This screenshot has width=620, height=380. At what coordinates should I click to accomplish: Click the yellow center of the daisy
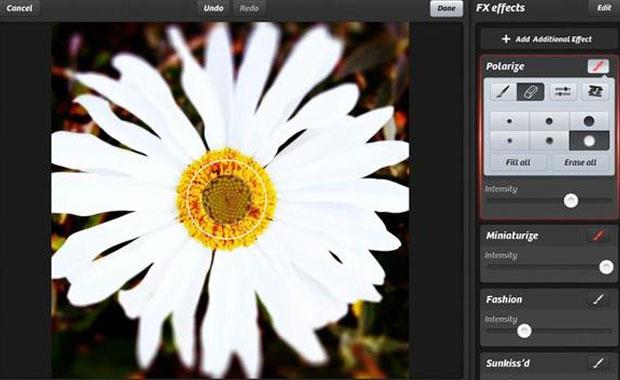coord(227,199)
